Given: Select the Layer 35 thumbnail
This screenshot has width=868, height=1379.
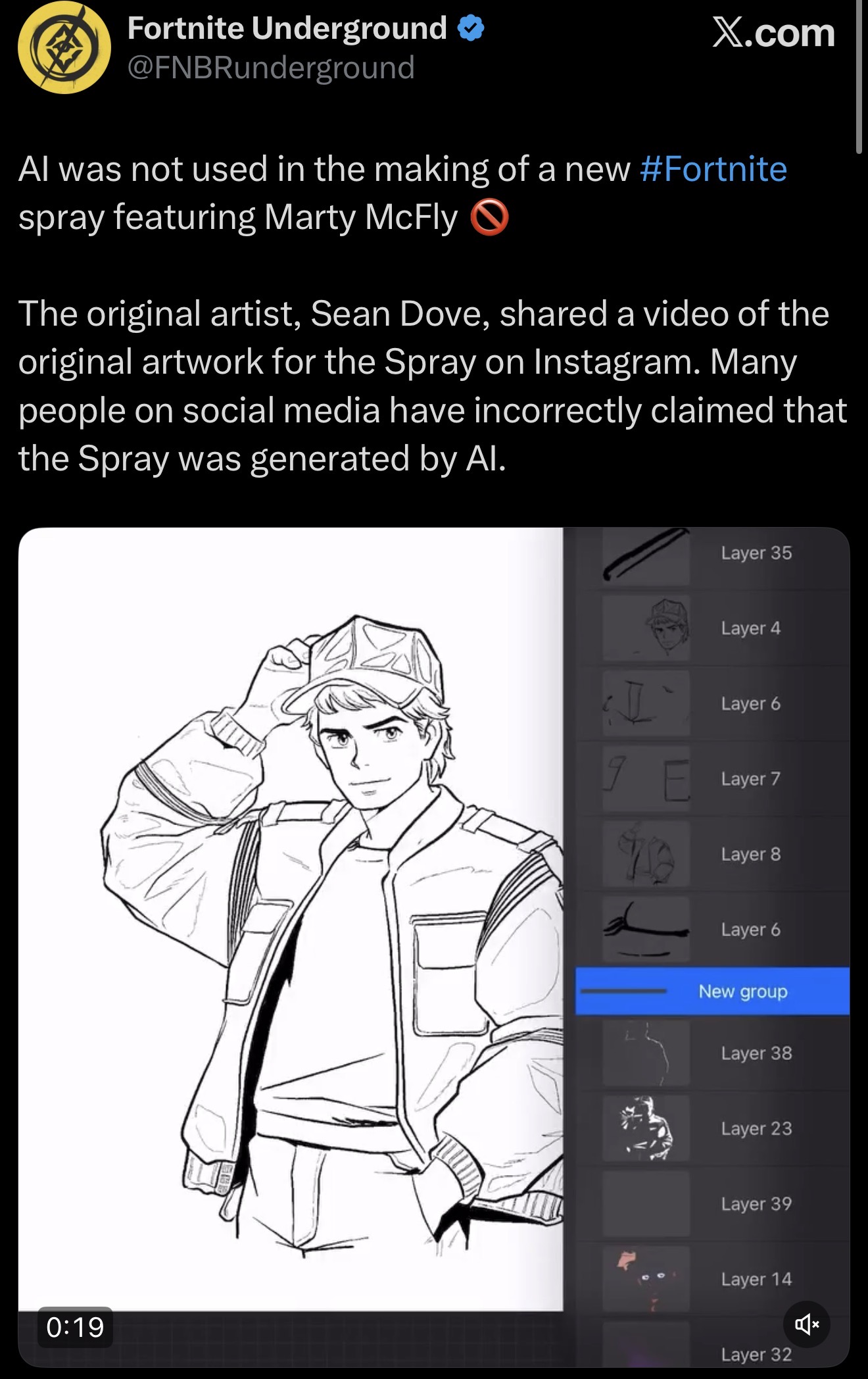Looking at the screenshot, I should [646, 555].
